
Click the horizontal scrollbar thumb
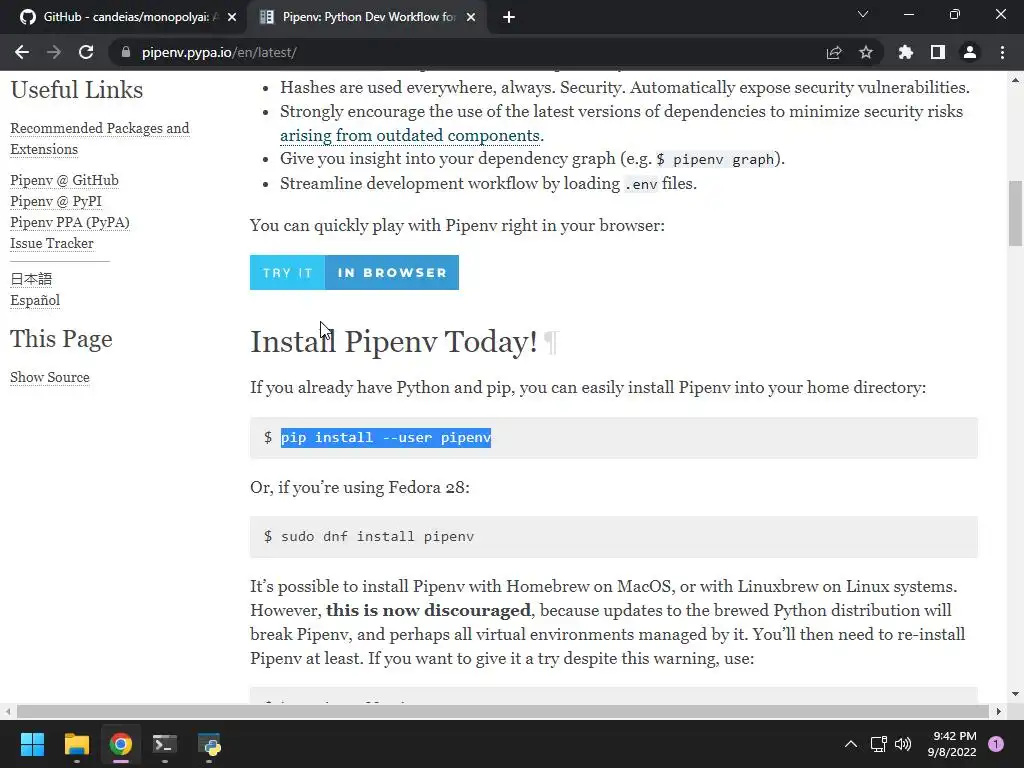click(503, 711)
